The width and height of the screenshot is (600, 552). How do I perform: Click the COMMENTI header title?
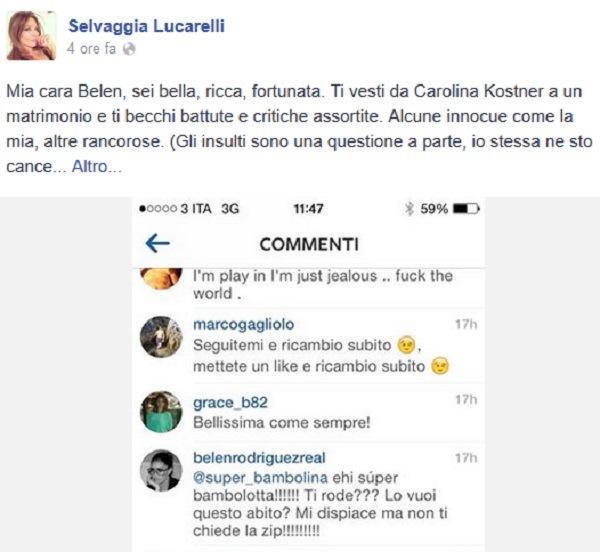(x=309, y=244)
